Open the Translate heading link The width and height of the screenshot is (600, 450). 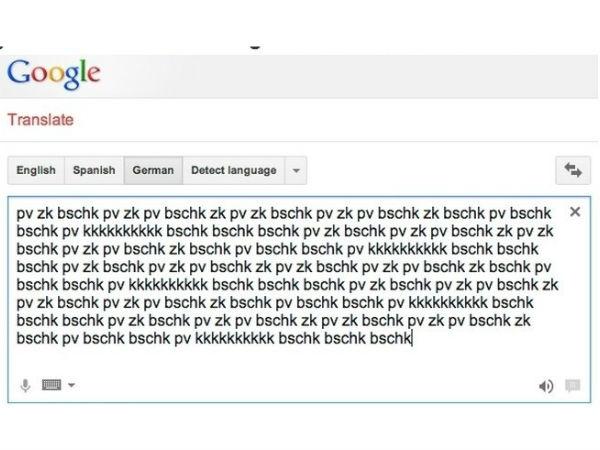[41, 120]
